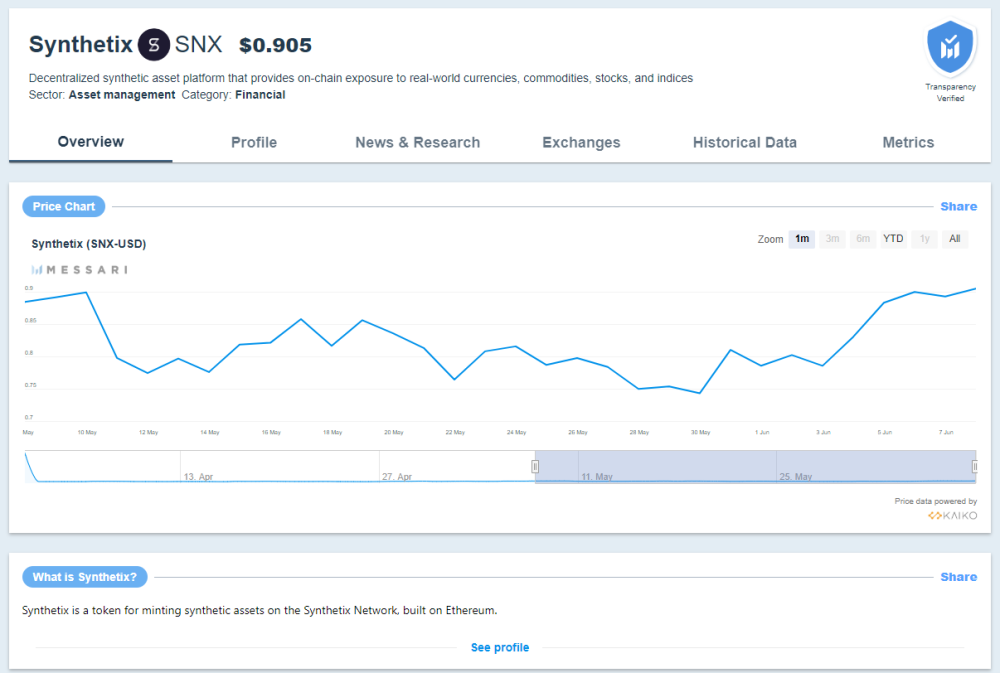Click the right range navigator handle
The height and width of the screenshot is (673, 1000).
coord(974,467)
